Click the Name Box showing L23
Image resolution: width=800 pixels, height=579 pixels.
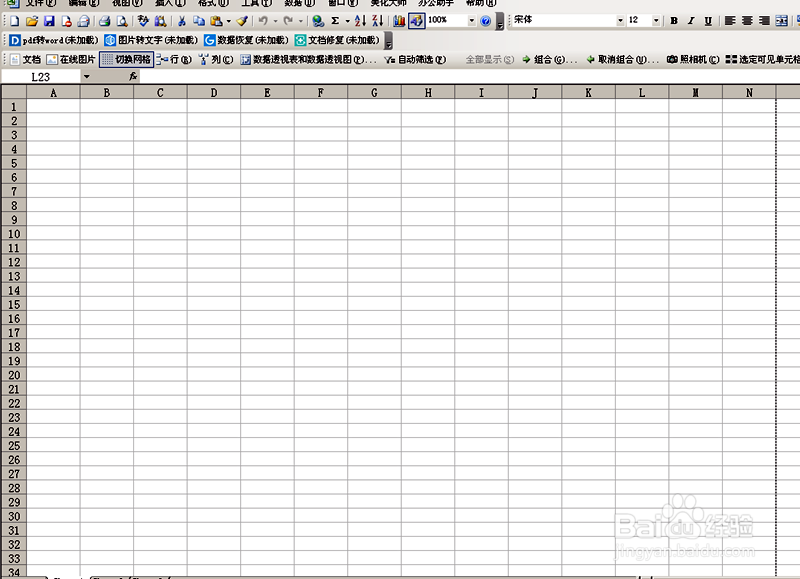[41, 77]
